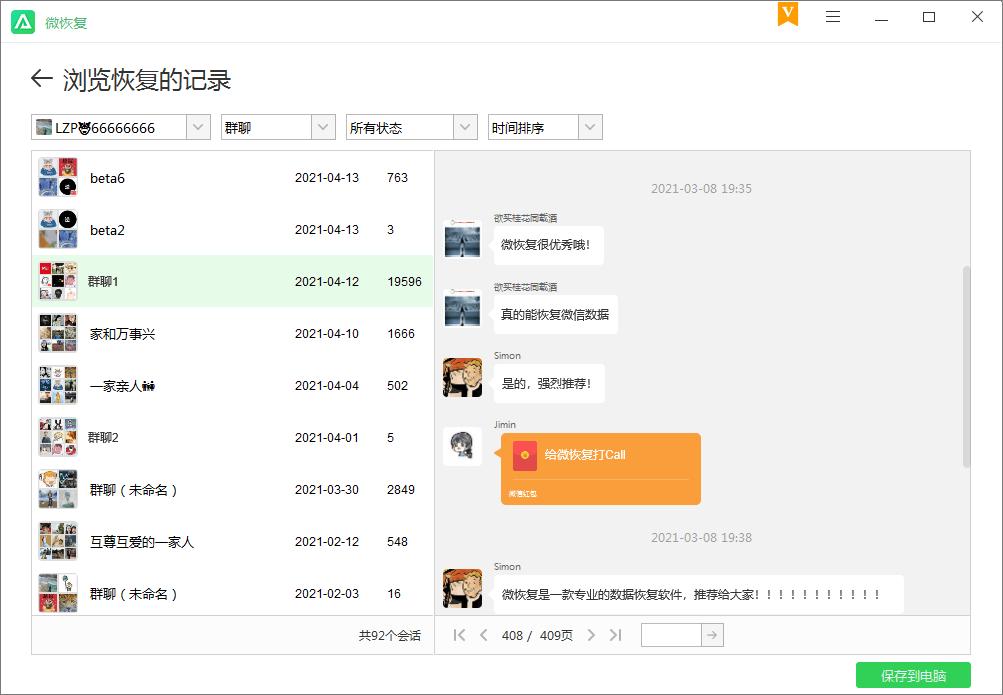The height and width of the screenshot is (695, 1003).
Task: Click Simon's message about 专业的数据恢复软件
Action: [699, 595]
